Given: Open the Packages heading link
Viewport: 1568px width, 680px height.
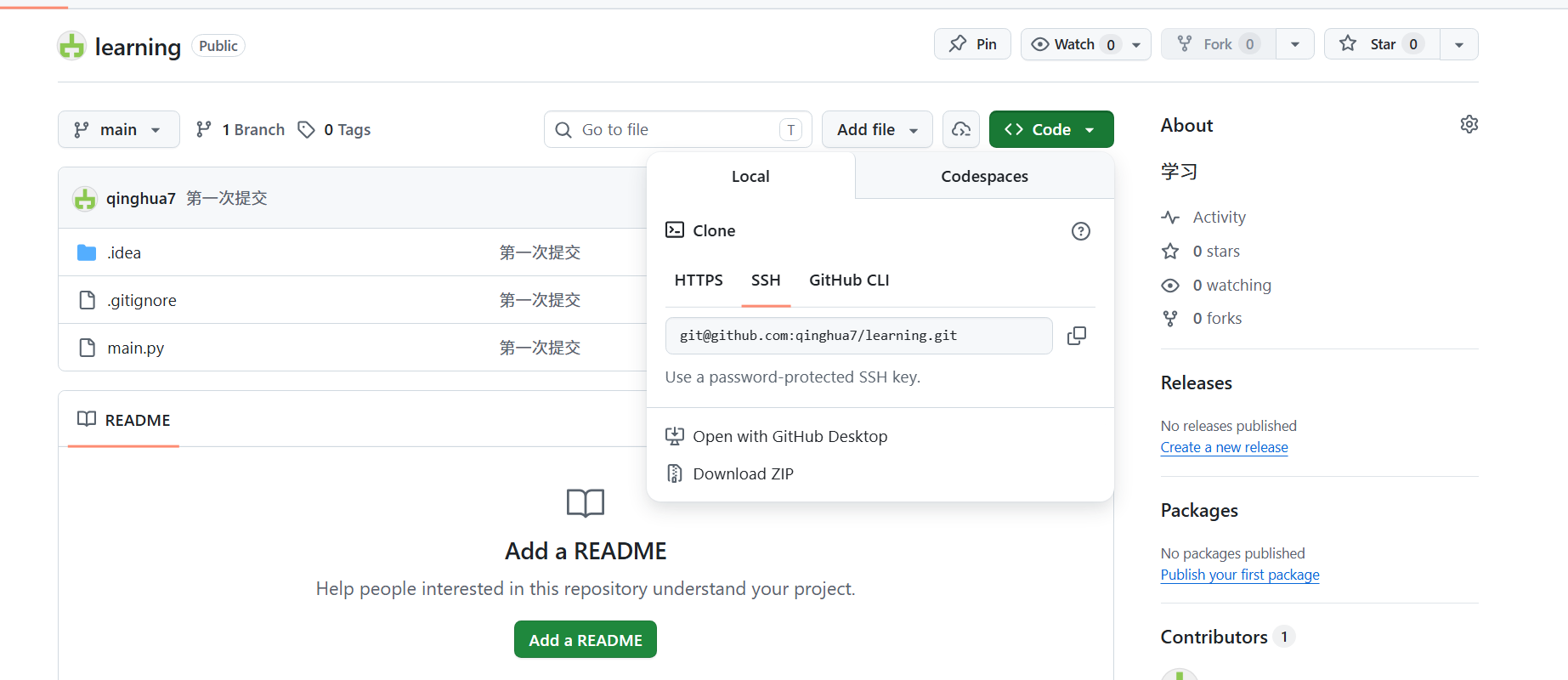Looking at the screenshot, I should (x=1199, y=511).
